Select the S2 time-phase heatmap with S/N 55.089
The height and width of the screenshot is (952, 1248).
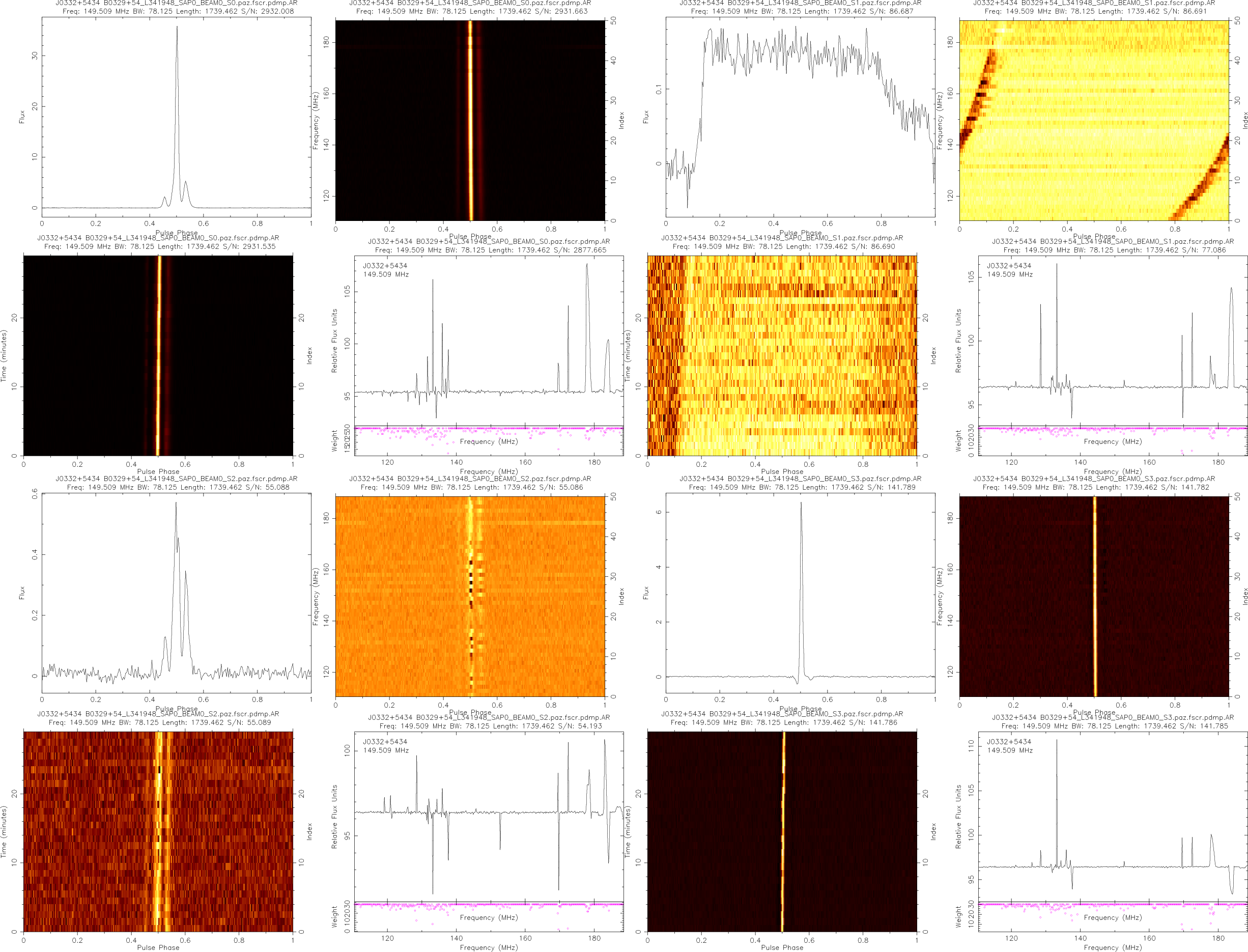(158, 831)
